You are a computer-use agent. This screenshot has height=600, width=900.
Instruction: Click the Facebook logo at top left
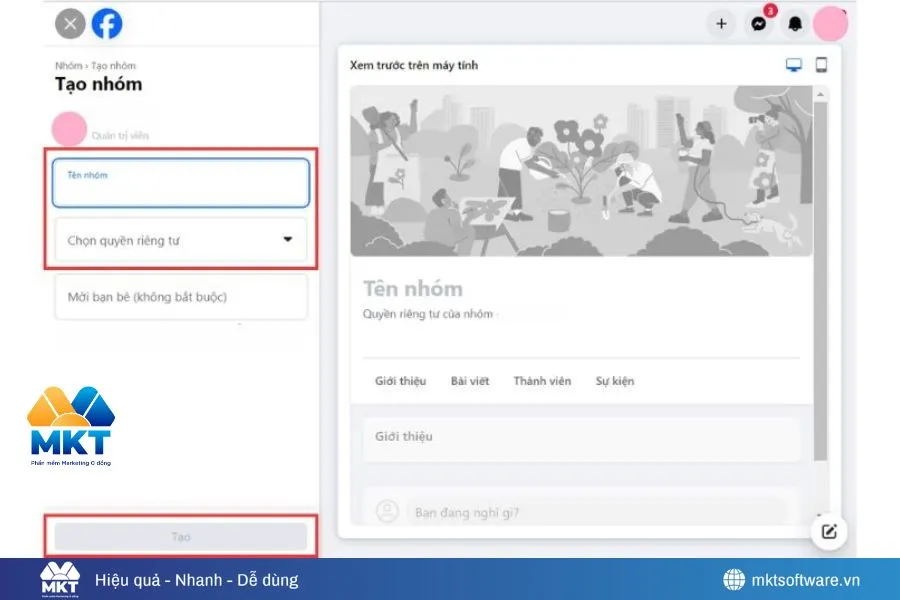[106, 23]
